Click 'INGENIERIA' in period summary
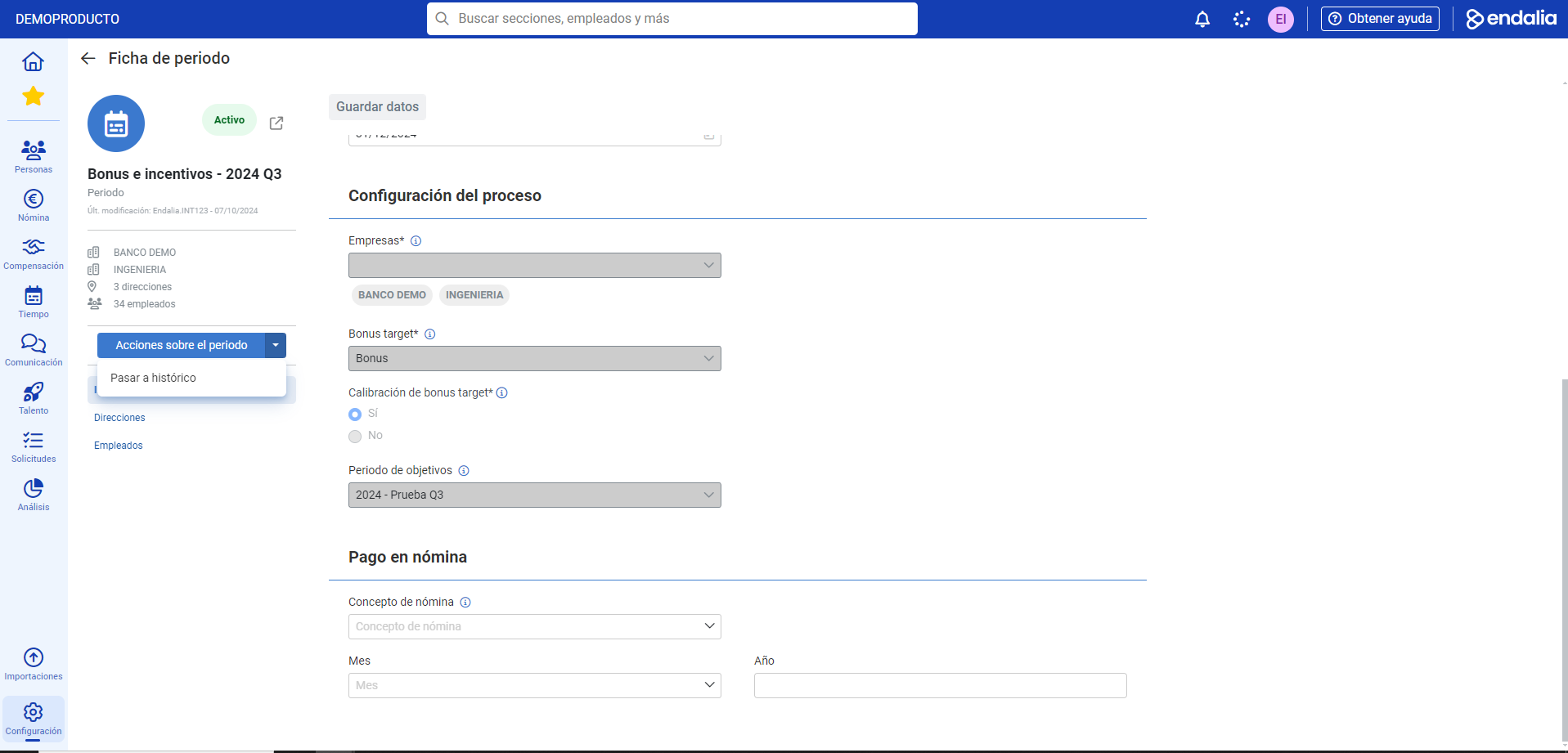The height and width of the screenshot is (753, 1568). tap(140, 270)
